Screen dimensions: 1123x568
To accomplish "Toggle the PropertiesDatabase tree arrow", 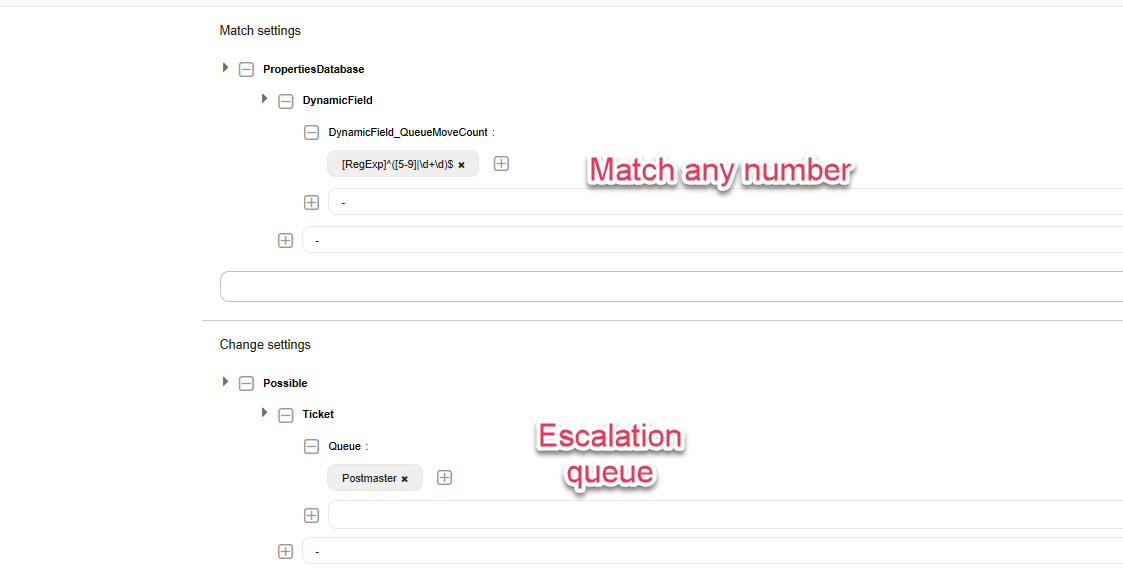I will coord(225,68).
